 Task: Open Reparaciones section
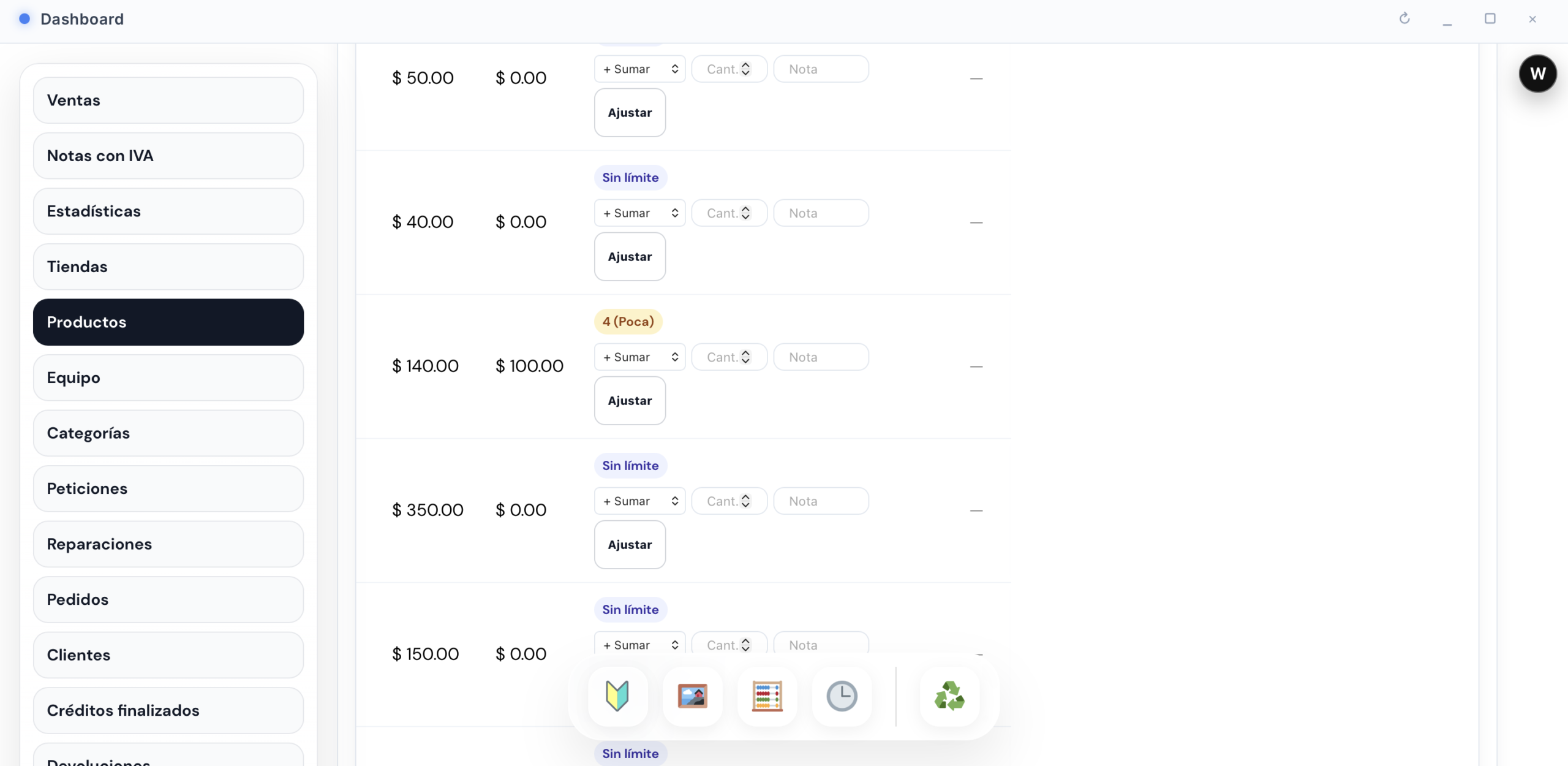point(168,544)
